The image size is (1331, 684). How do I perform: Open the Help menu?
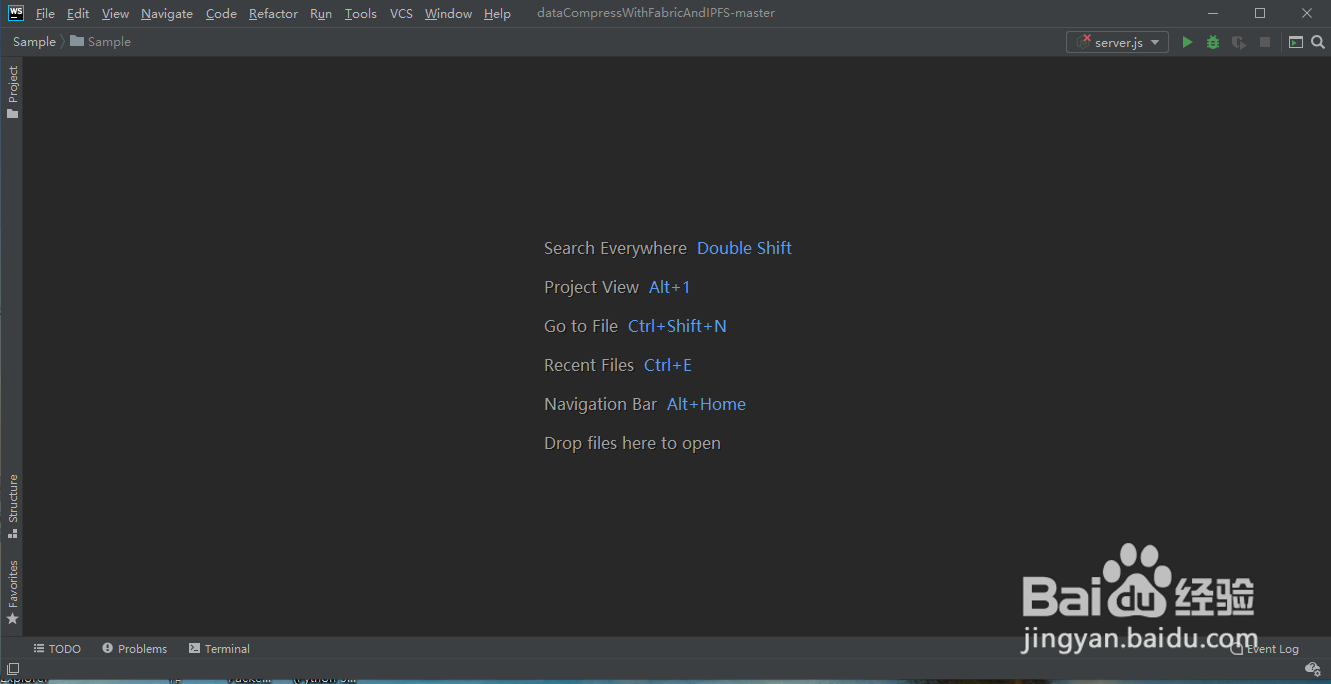pyautogui.click(x=497, y=13)
